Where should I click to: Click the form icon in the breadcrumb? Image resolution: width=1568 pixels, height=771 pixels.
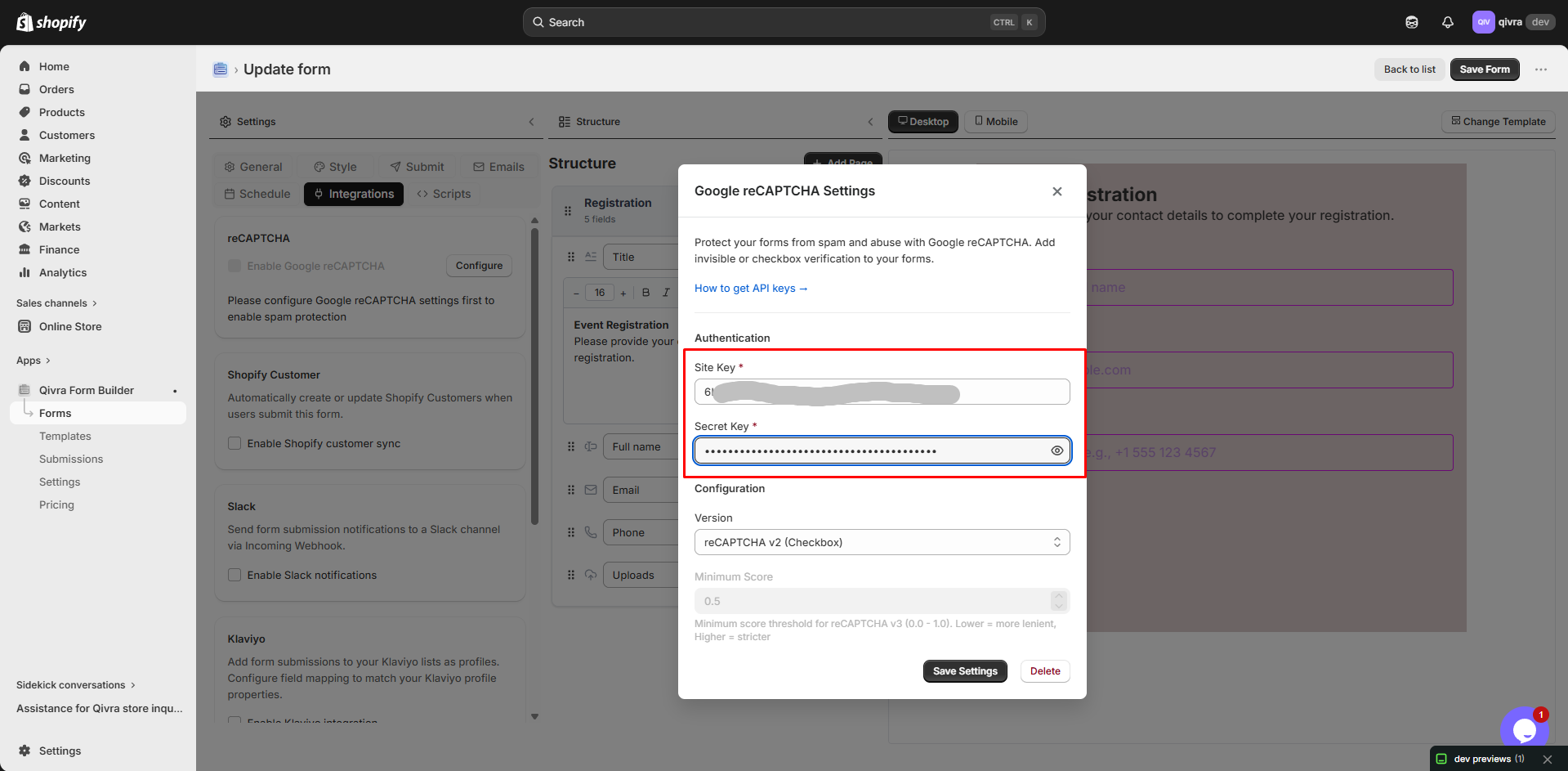(x=221, y=69)
